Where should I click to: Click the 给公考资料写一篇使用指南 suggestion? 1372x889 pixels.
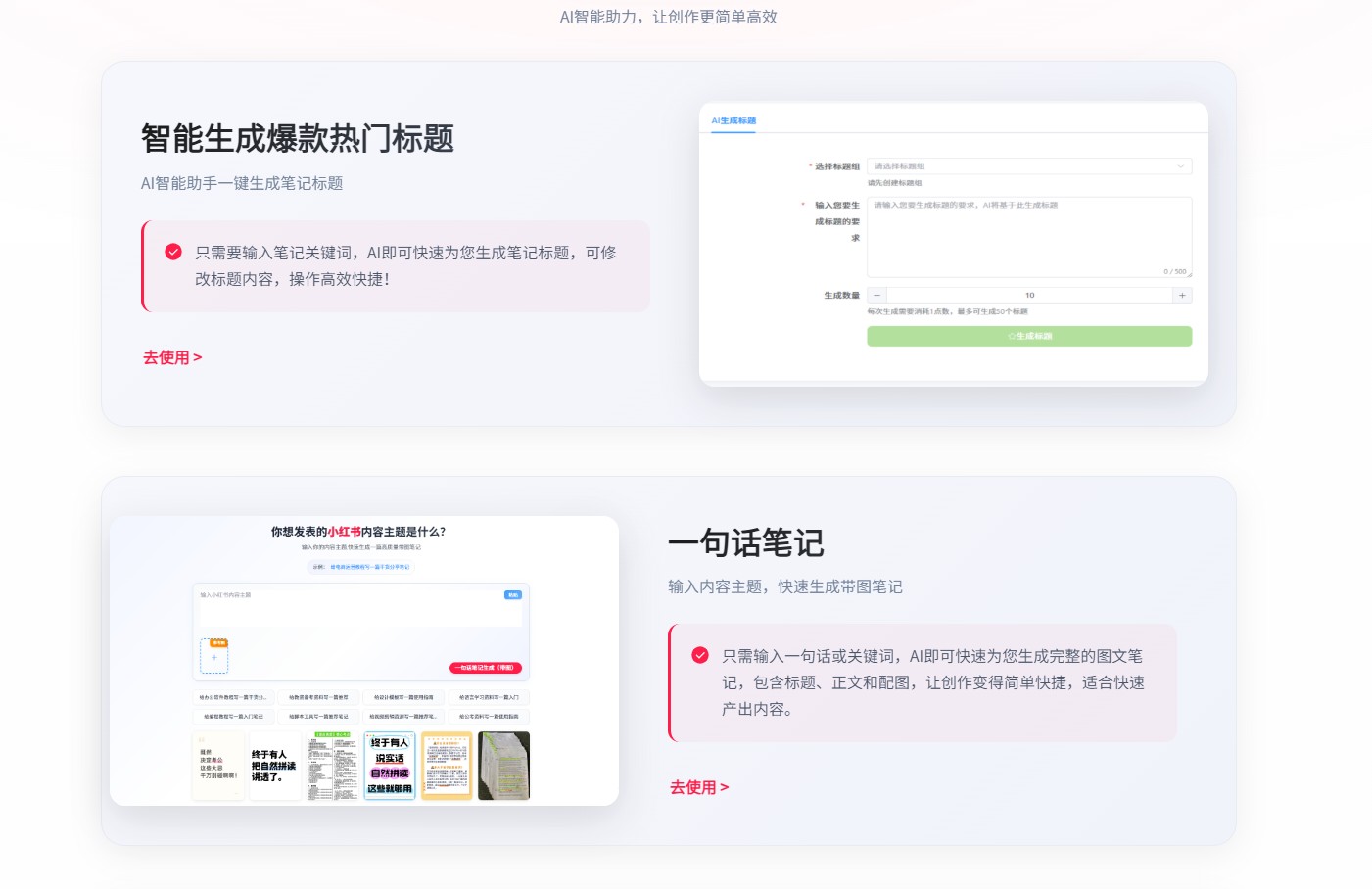coord(490,717)
